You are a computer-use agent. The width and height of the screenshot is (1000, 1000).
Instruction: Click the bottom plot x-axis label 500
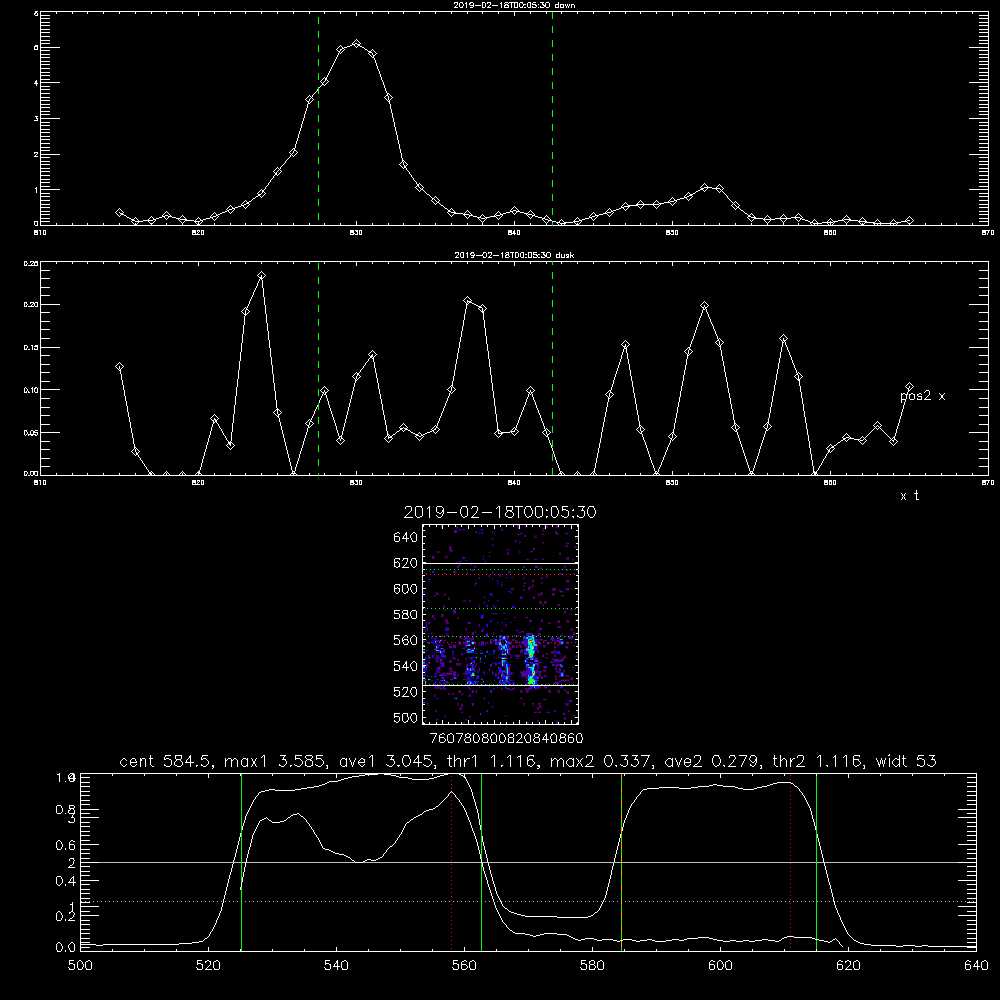[80, 966]
